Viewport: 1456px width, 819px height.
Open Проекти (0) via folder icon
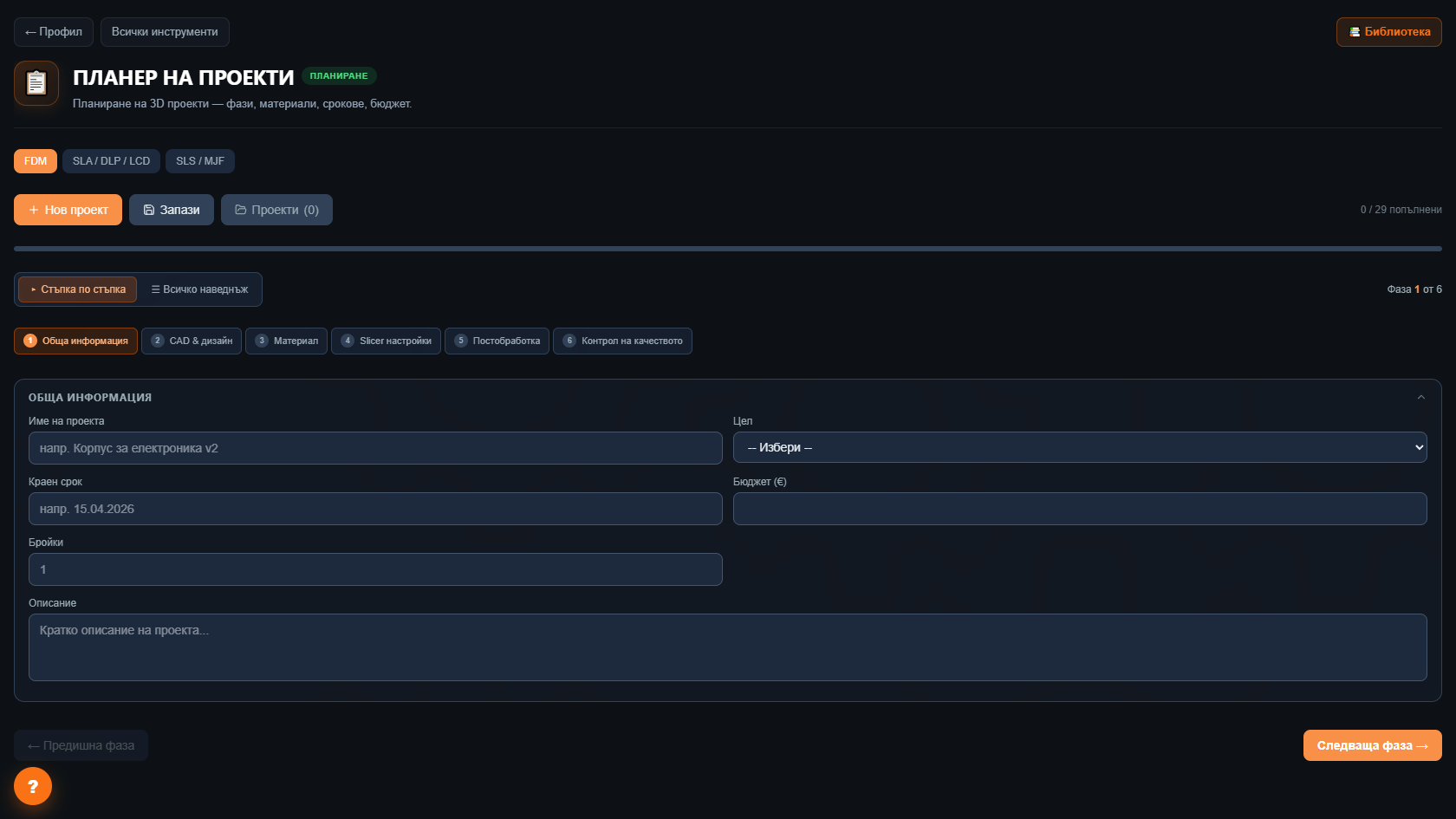click(x=241, y=210)
